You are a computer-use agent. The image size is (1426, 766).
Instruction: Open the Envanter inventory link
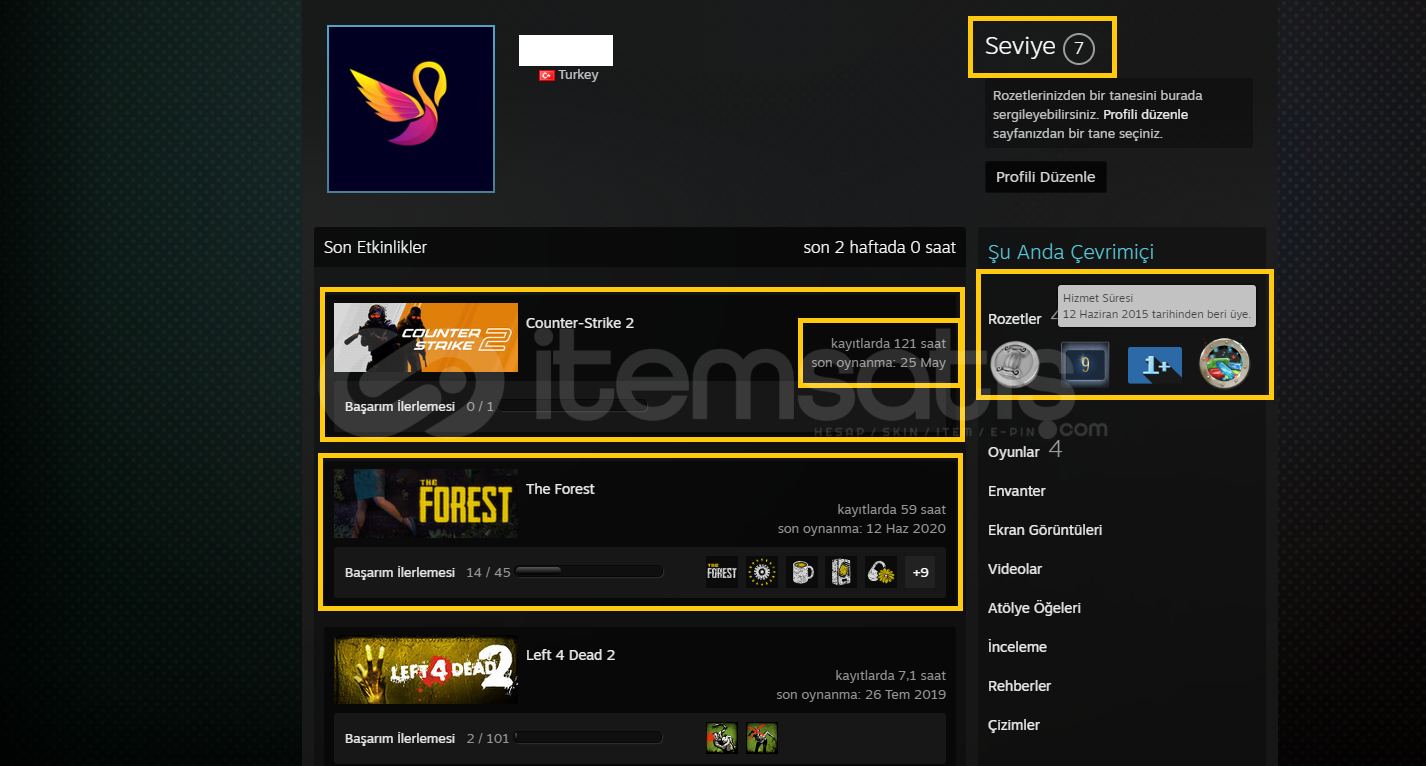1017,491
